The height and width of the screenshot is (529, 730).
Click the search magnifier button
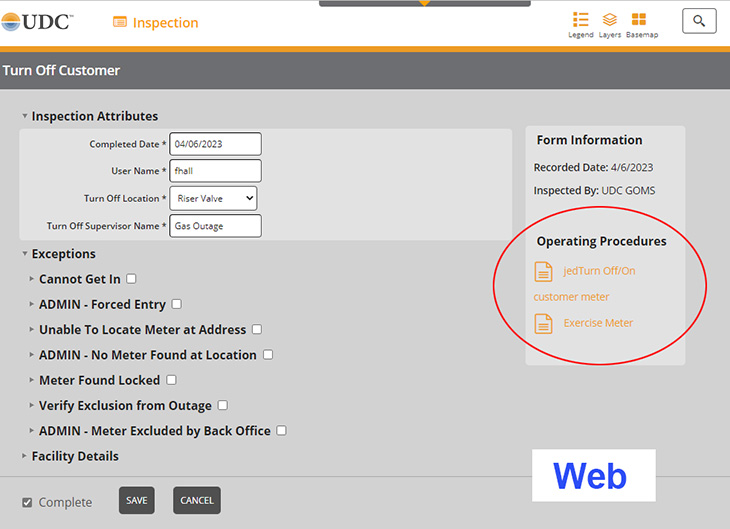699,21
